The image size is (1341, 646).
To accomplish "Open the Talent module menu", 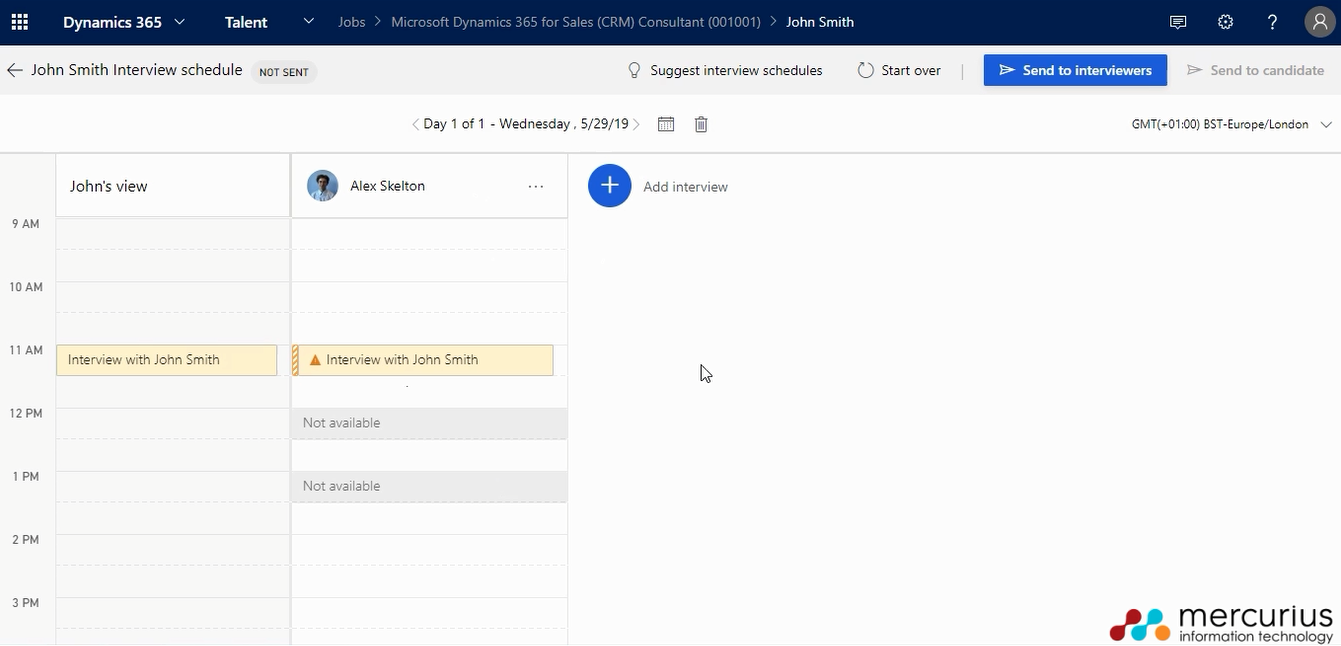I will coord(246,22).
